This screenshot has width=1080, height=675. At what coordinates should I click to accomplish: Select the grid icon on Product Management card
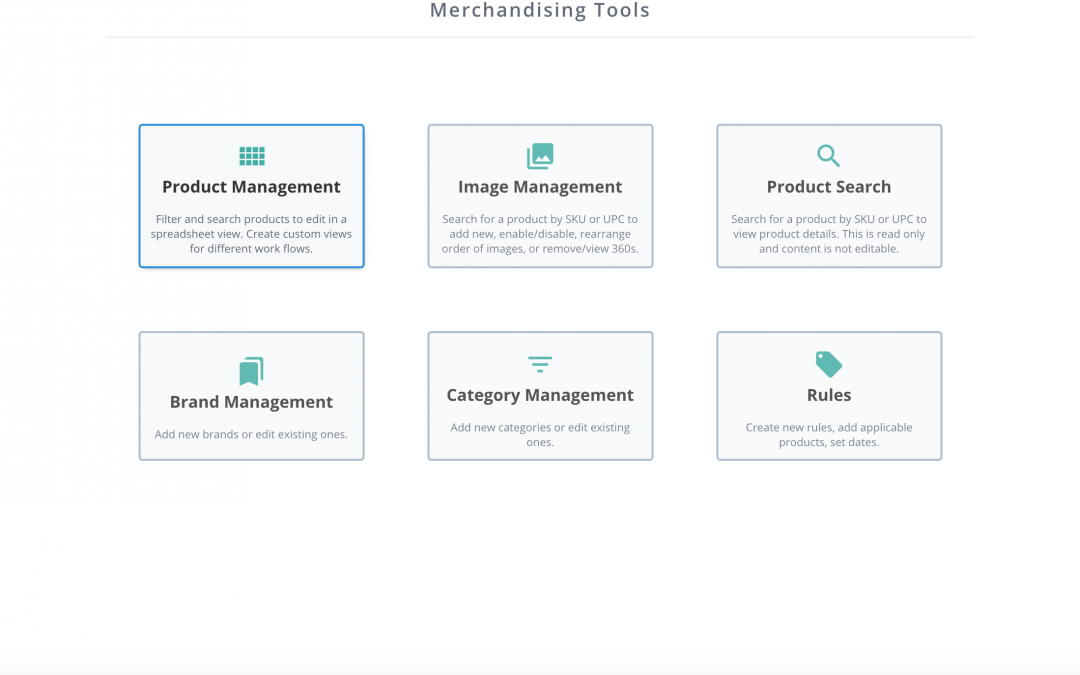pos(251,156)
